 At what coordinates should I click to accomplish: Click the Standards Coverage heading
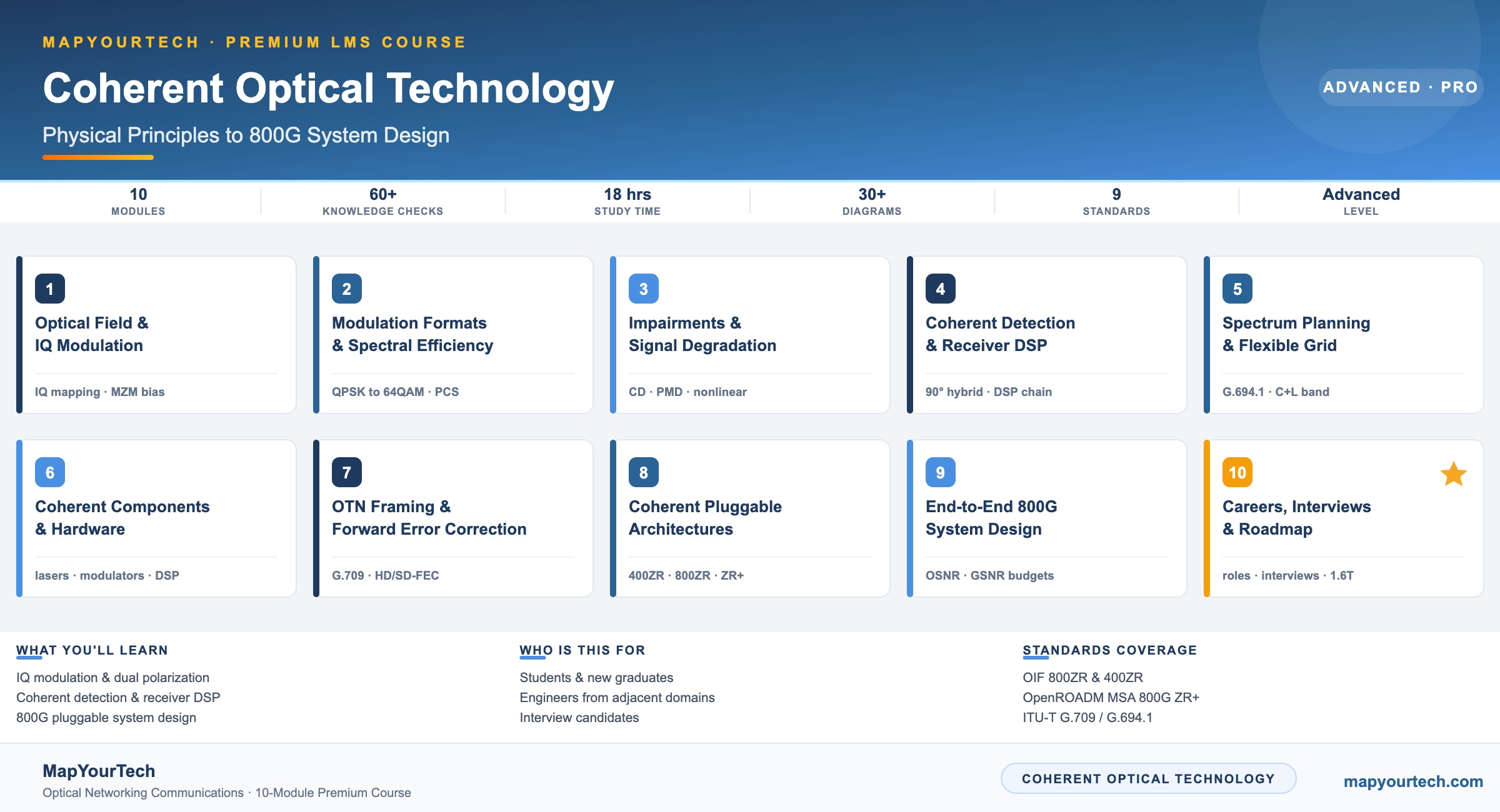pyautogui.click(x=1110, y=650)
